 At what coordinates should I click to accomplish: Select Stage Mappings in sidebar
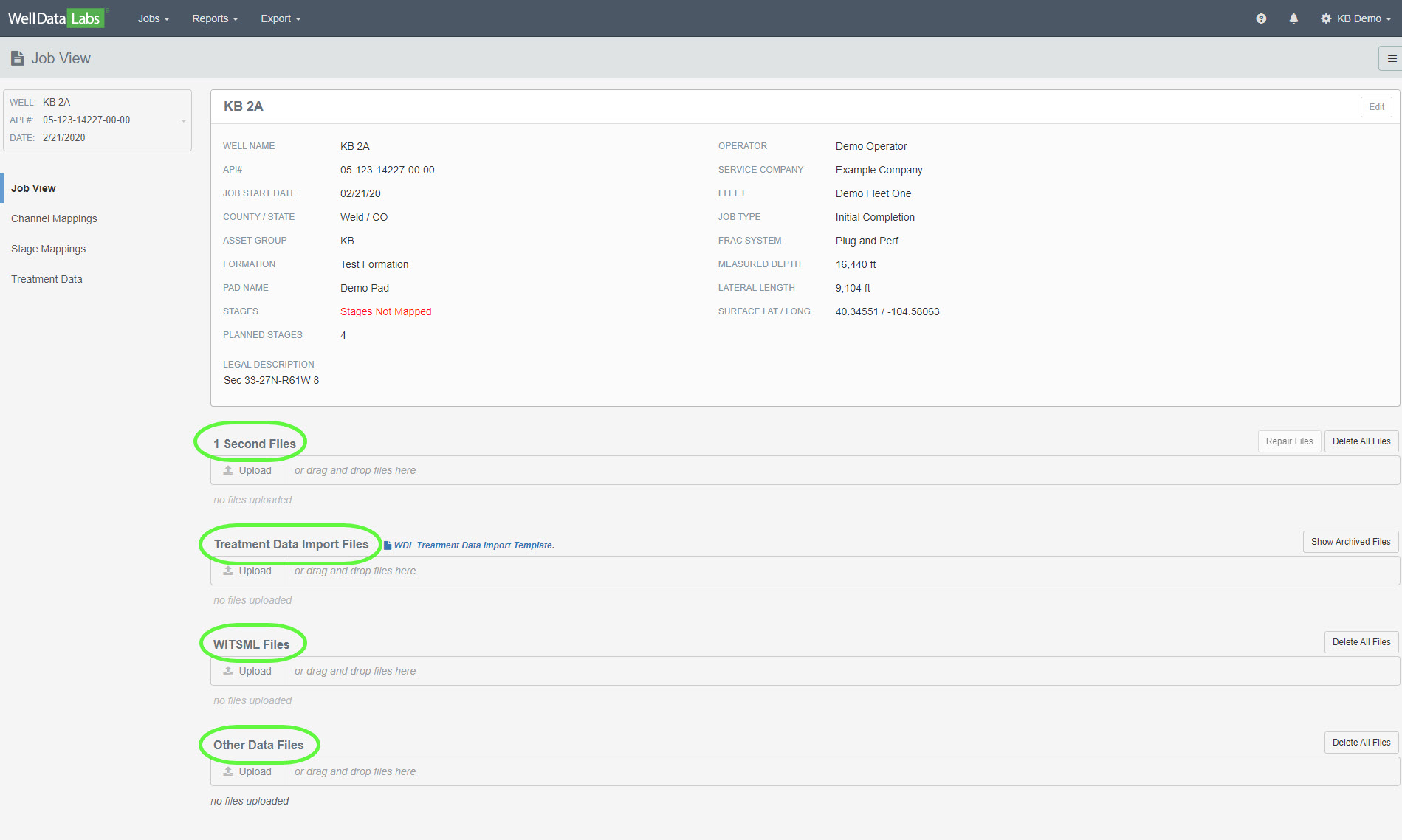tap(48, 249)
